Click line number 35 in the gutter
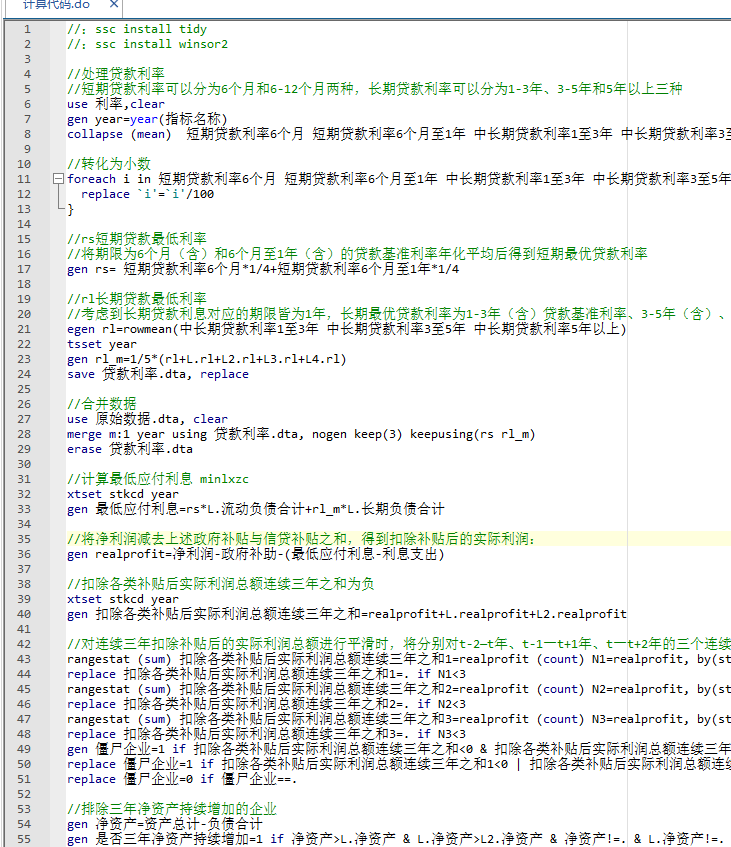The height and width of the screenshot is (847, 731). coord(24,539)
